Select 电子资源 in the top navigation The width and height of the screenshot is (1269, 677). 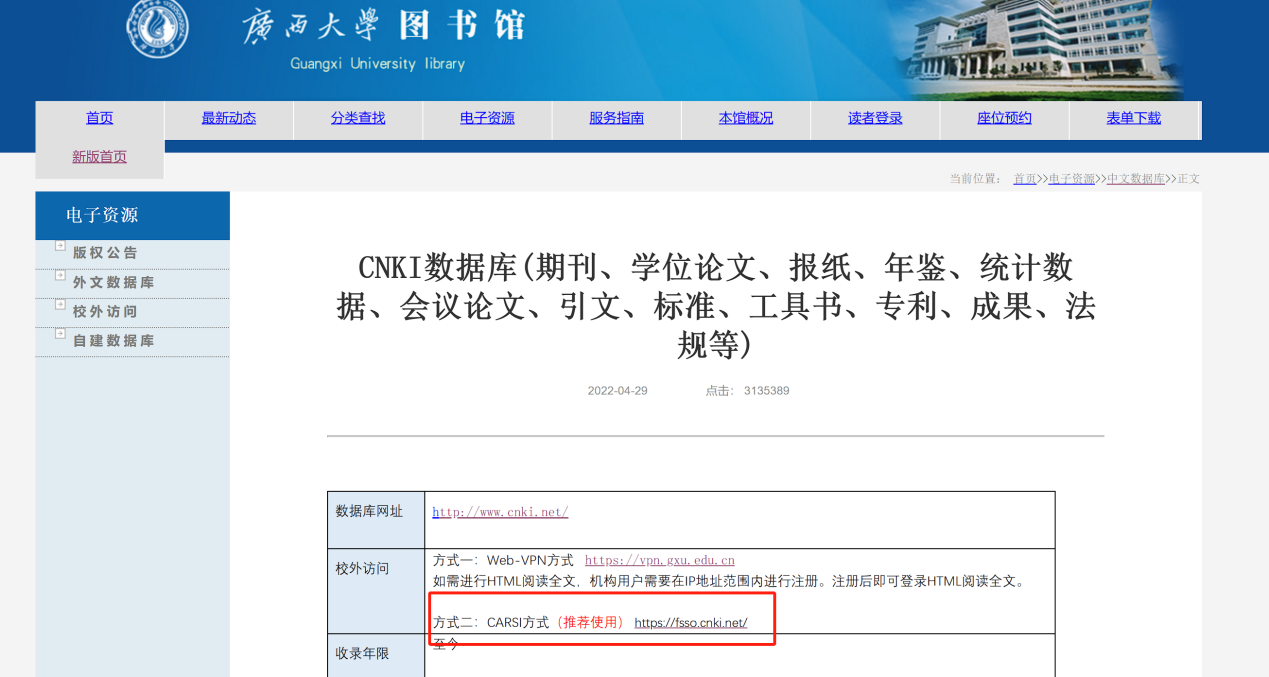(487, 118)
